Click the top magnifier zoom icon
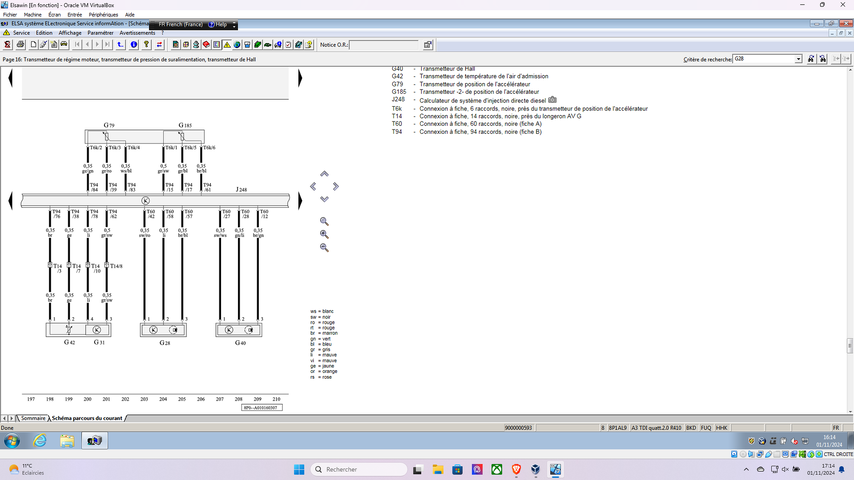This screenshot has height=480, width=854. tap(324, 221)
